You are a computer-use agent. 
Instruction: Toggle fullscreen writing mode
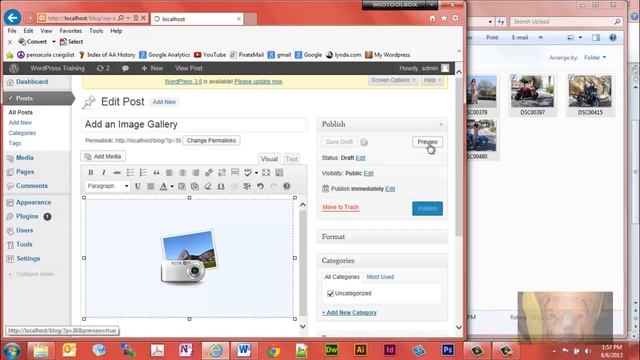pos(266,173)
